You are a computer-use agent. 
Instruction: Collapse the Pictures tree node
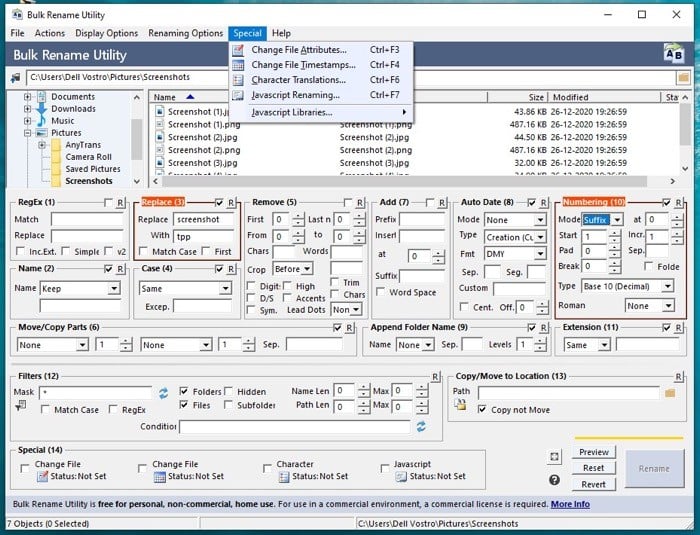point(27,133)
